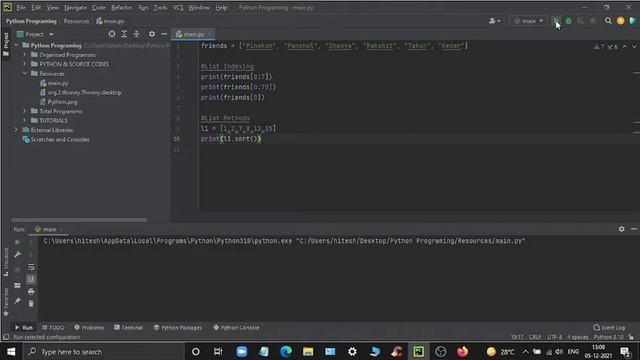640x360 pixels.
Task: Select Python.png in the project tree
Action: (59, 102)
